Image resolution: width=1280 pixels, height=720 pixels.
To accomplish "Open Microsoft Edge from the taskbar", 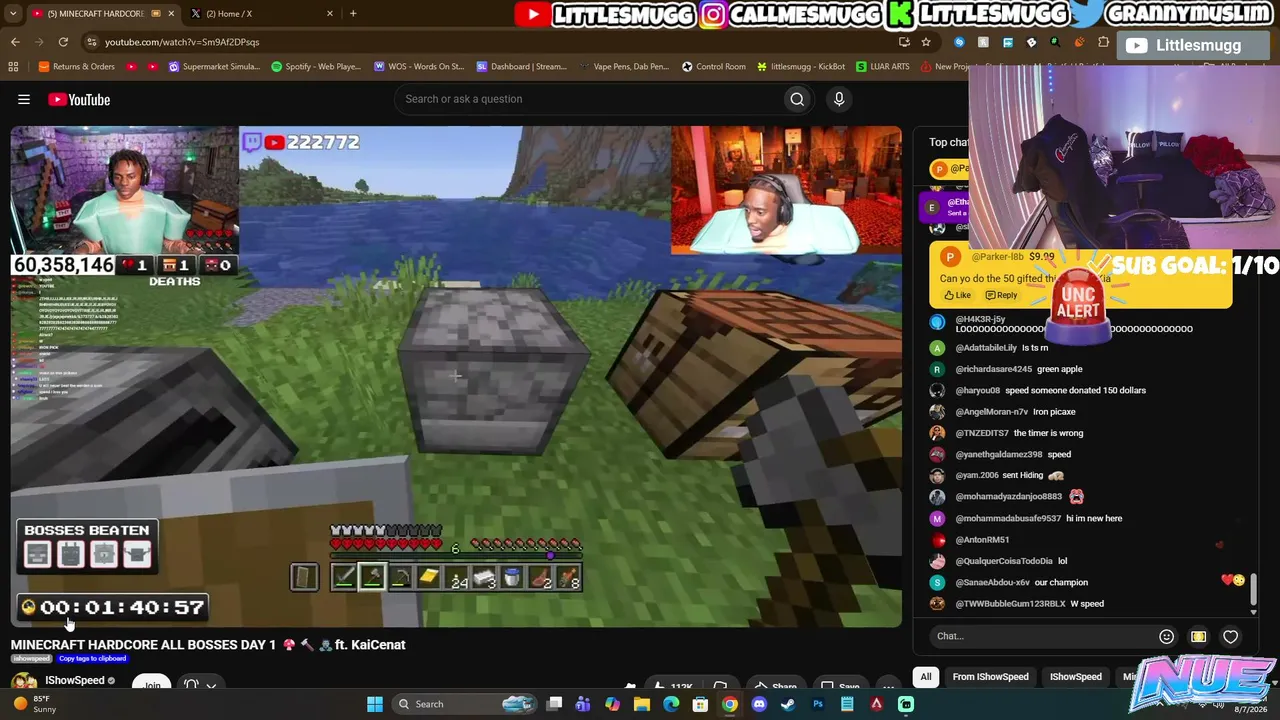I will [x=671, y=704].
